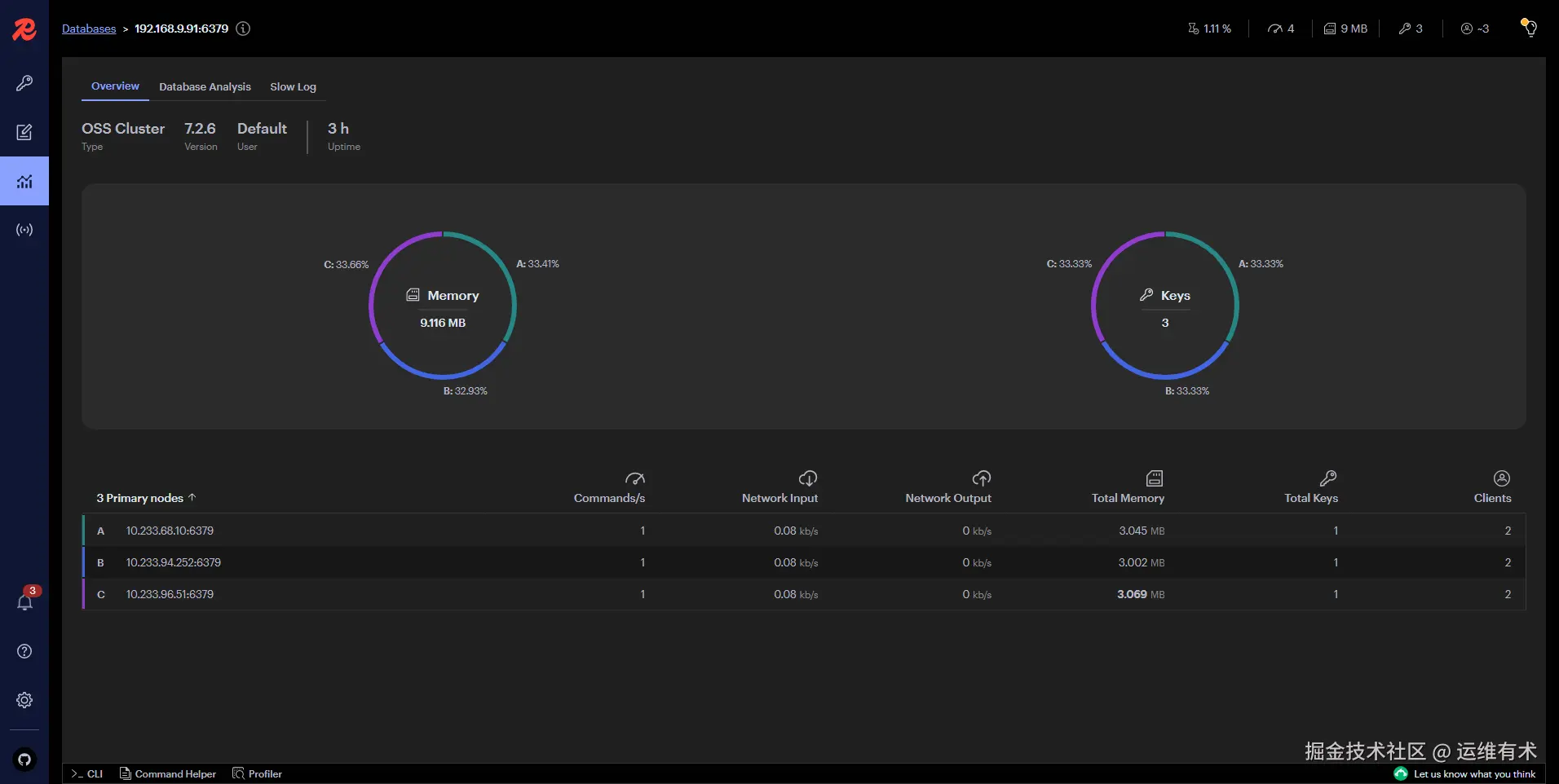
Task: Open the Slow Log tab
Action: (294, 86)
